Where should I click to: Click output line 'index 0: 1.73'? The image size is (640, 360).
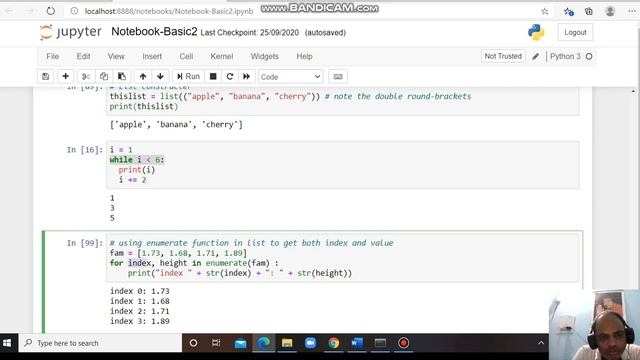click(140, 291)
